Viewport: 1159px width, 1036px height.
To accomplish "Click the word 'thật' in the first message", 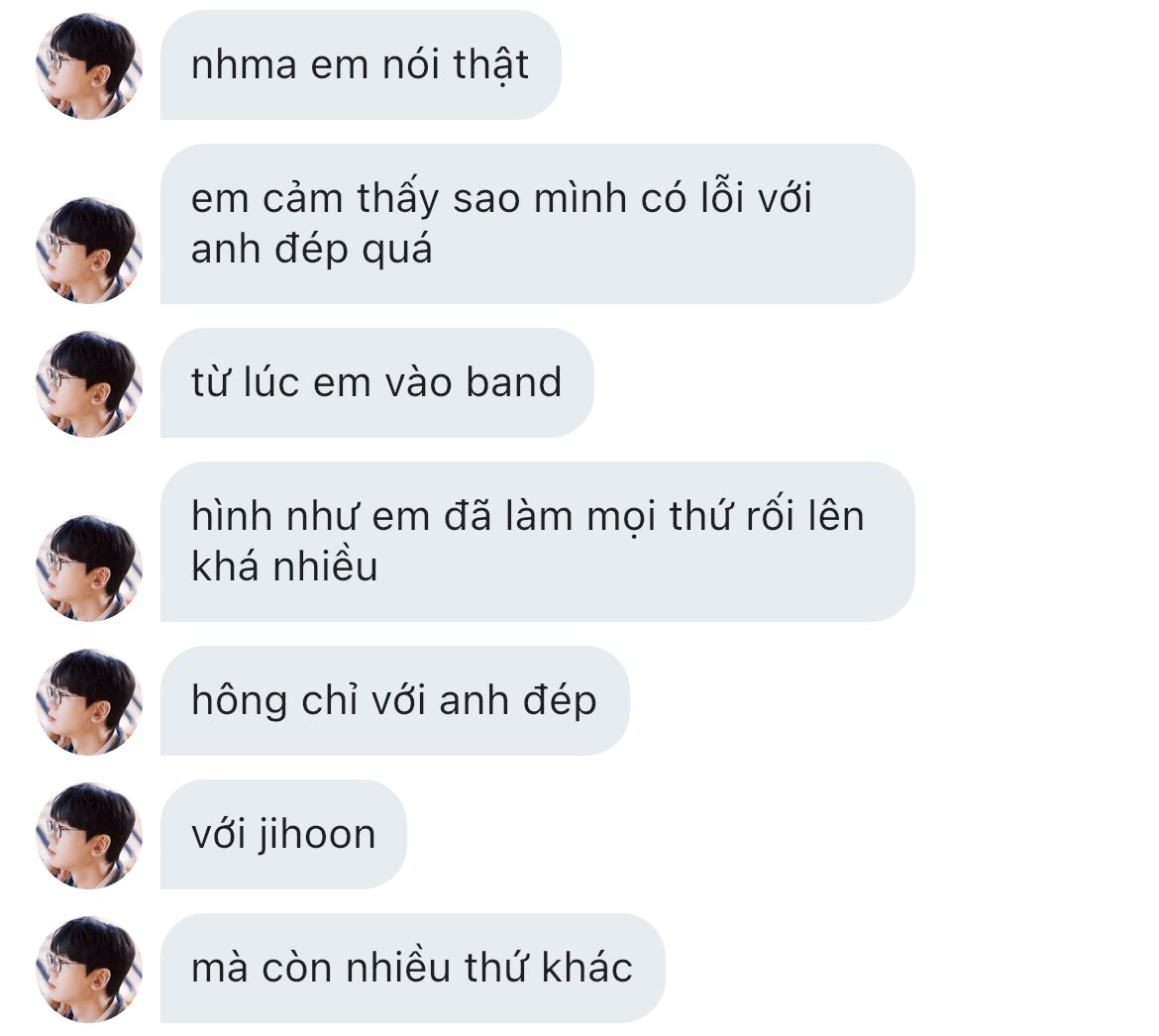I will click(490, 65).
